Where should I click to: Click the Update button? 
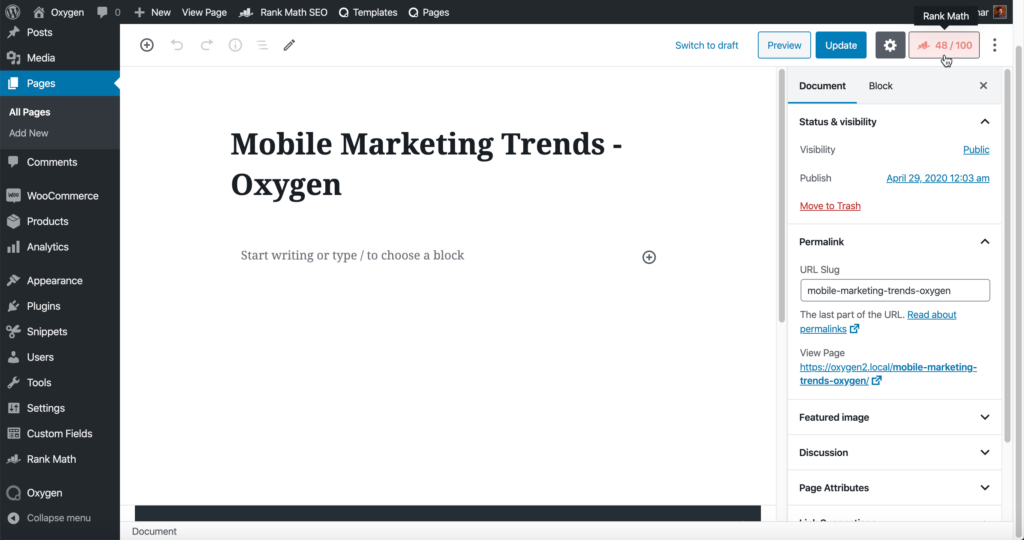pyautogui.click(x=841, y=45)
